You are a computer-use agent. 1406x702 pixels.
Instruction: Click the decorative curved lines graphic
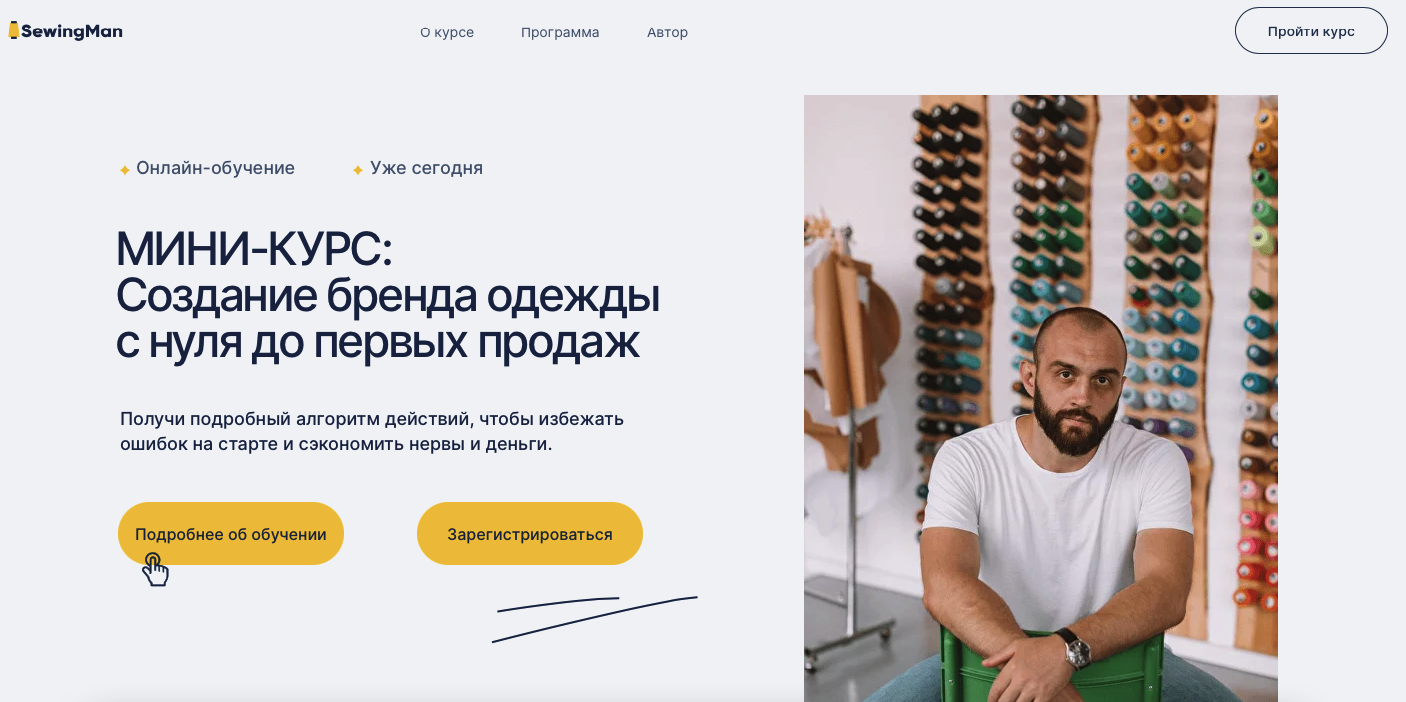pos(595,619)
